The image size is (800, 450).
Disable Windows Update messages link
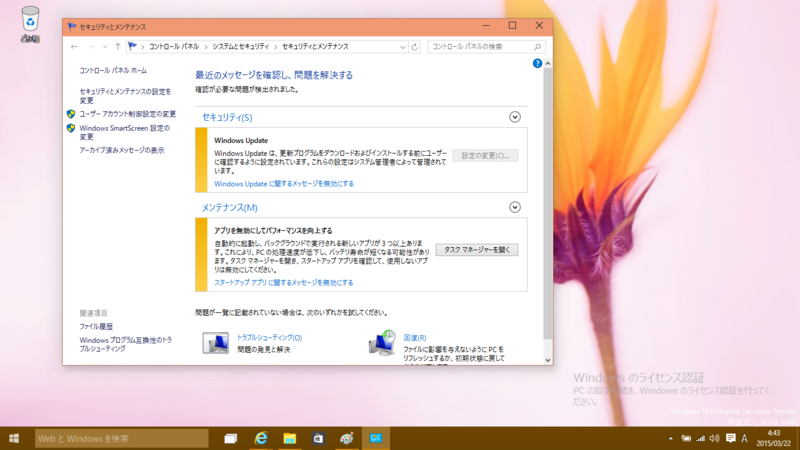pyautogui.click(x=284, y=184)
